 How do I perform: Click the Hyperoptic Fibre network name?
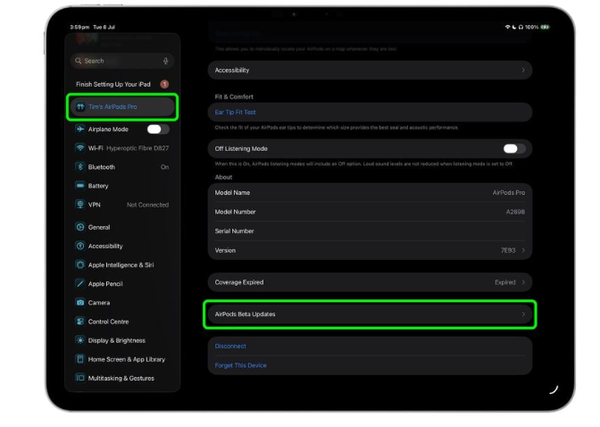[137, 148]
